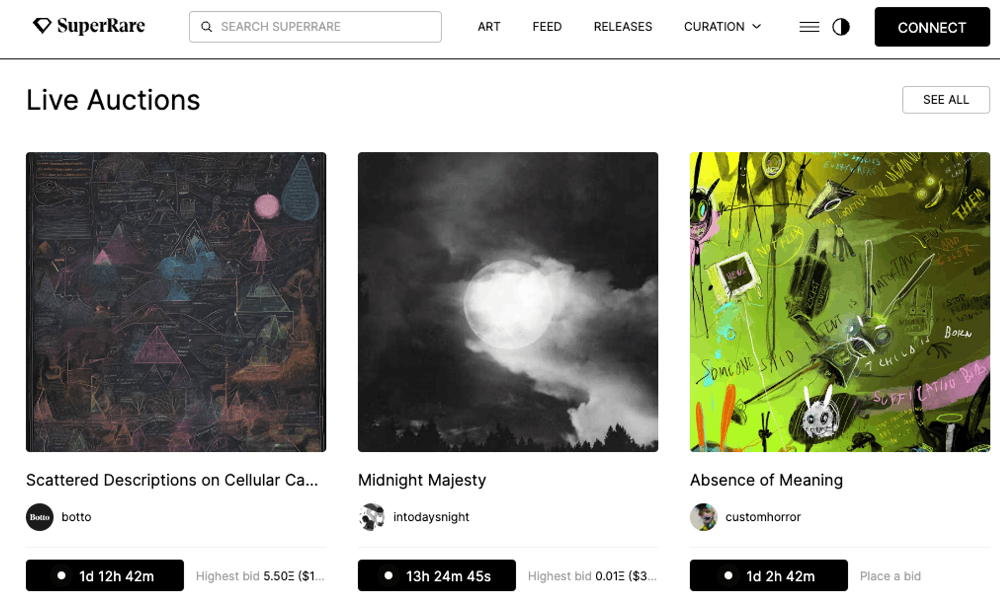Click the 13h 24m 45s auction timer
This screenshot has height=601, width=1000.
click(437, 575)
